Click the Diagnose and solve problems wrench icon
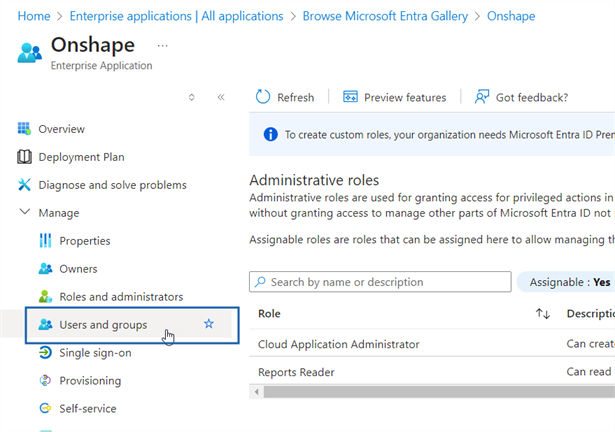 pyautogui.click(x=25, y=185)
